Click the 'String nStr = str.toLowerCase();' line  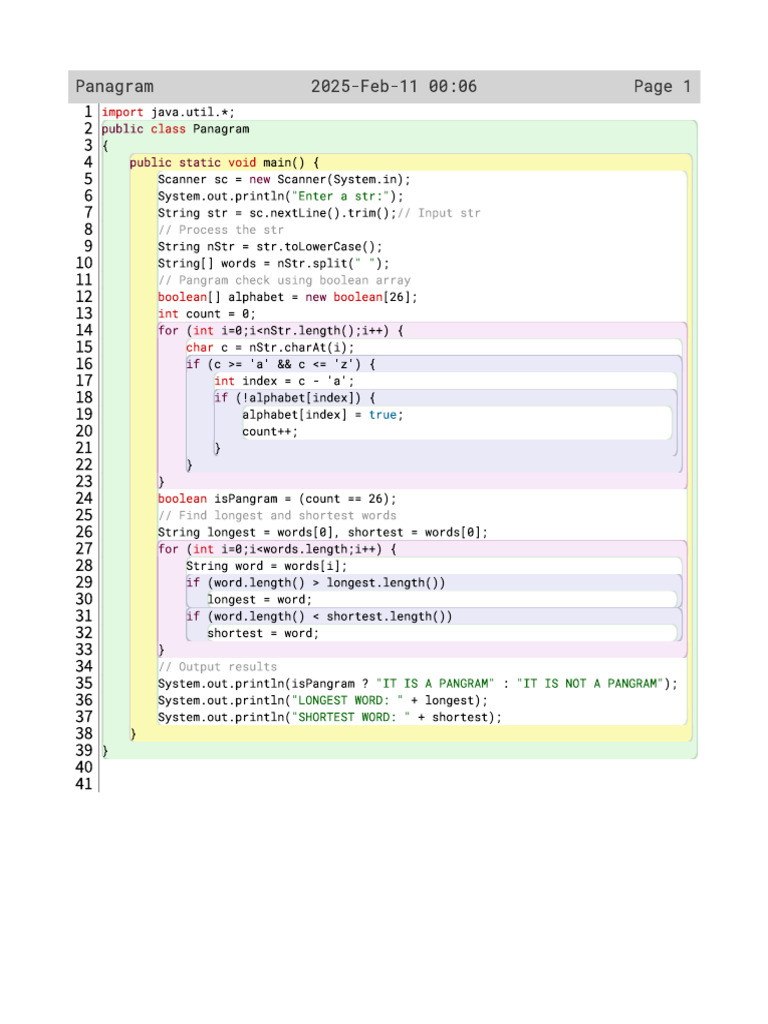coord(270,247)
